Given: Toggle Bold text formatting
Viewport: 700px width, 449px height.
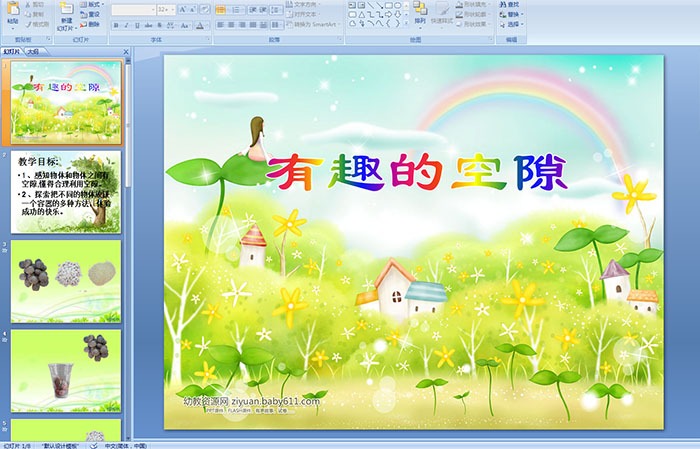Looking at the screenshot, I should pyautogui.click(x=114, y=24).
